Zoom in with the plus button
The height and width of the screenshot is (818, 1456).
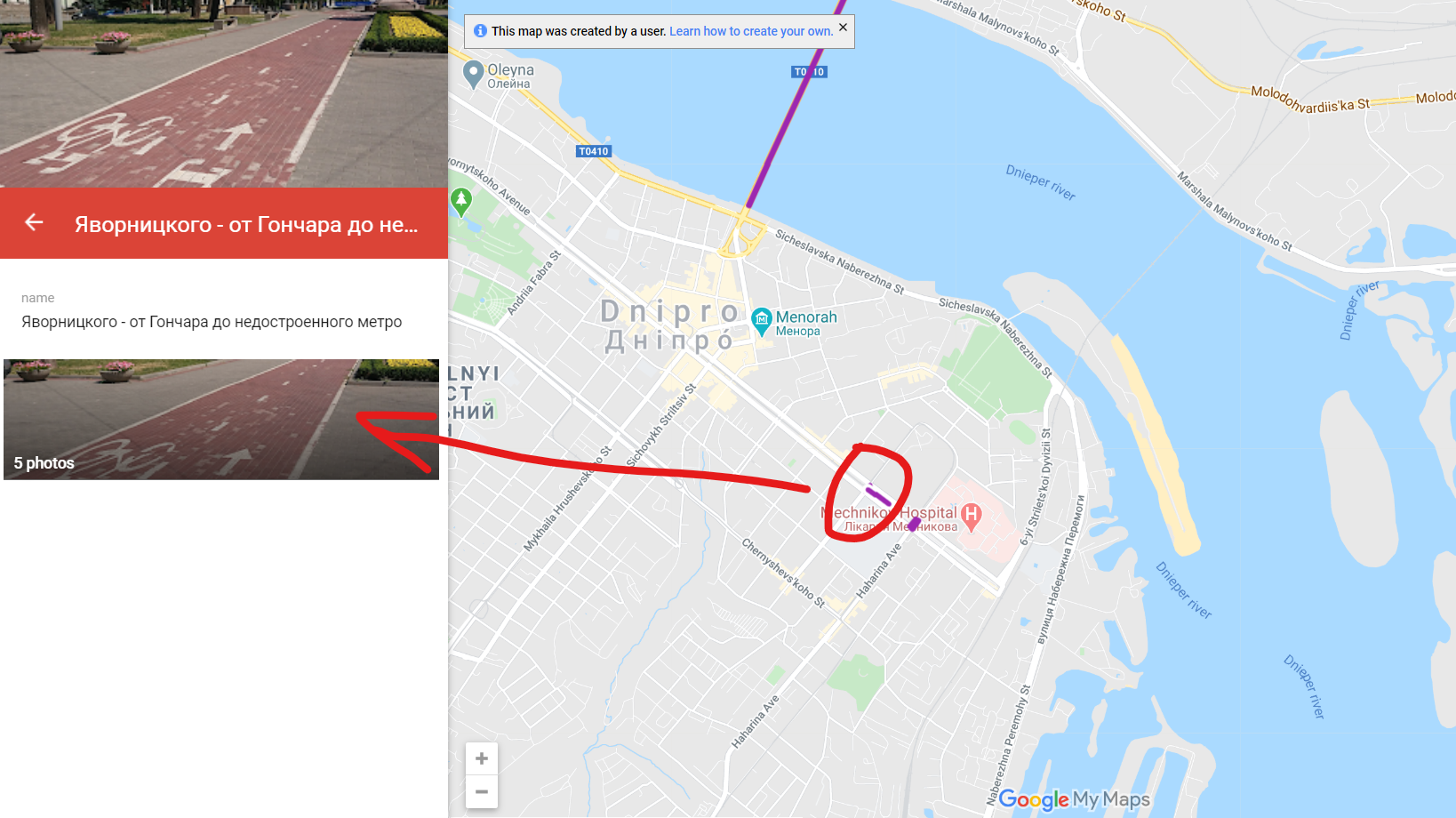pyautogui.click(x=482, y=758)
